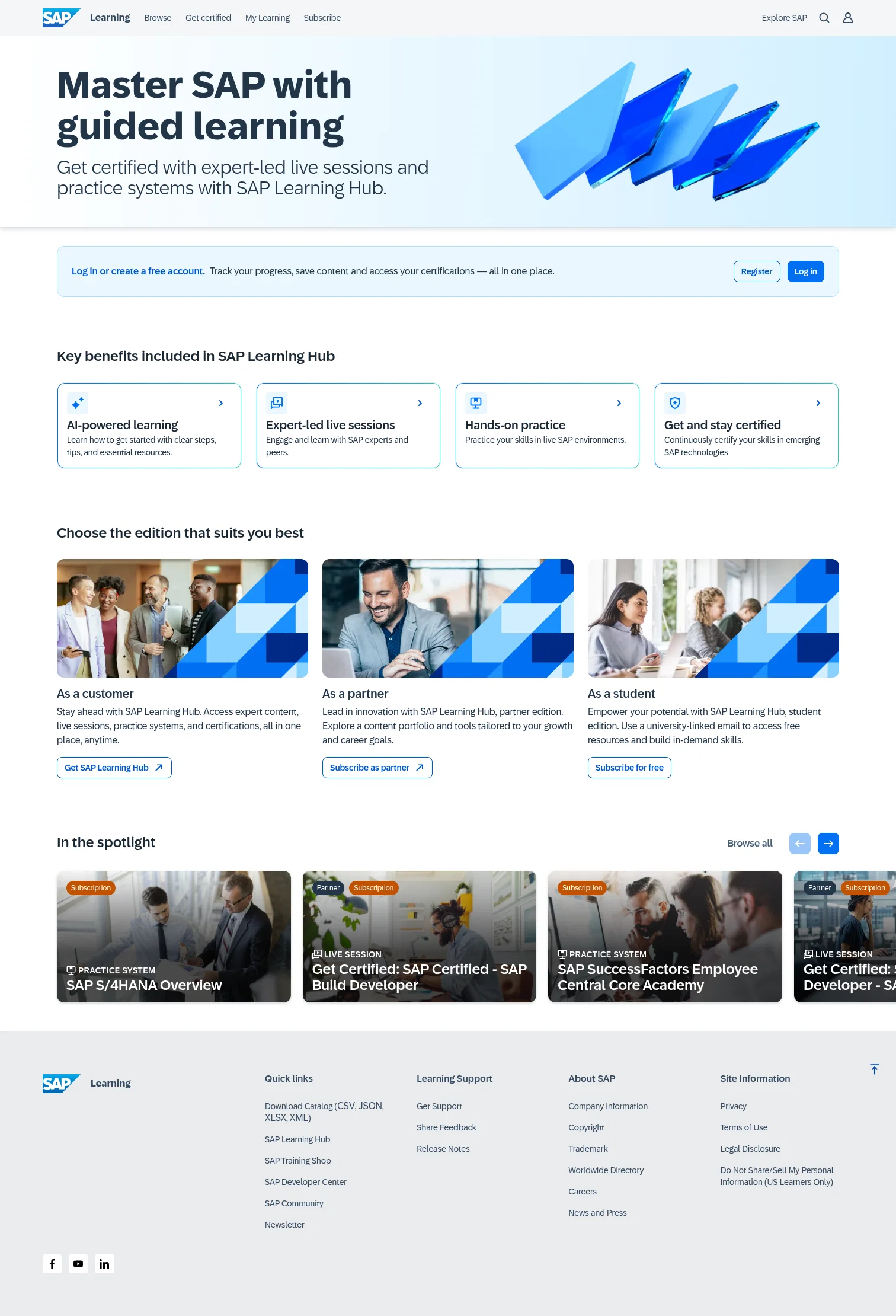Expand AI-powered learning card chevron
896x1316 pixels.
pos(221,403)
